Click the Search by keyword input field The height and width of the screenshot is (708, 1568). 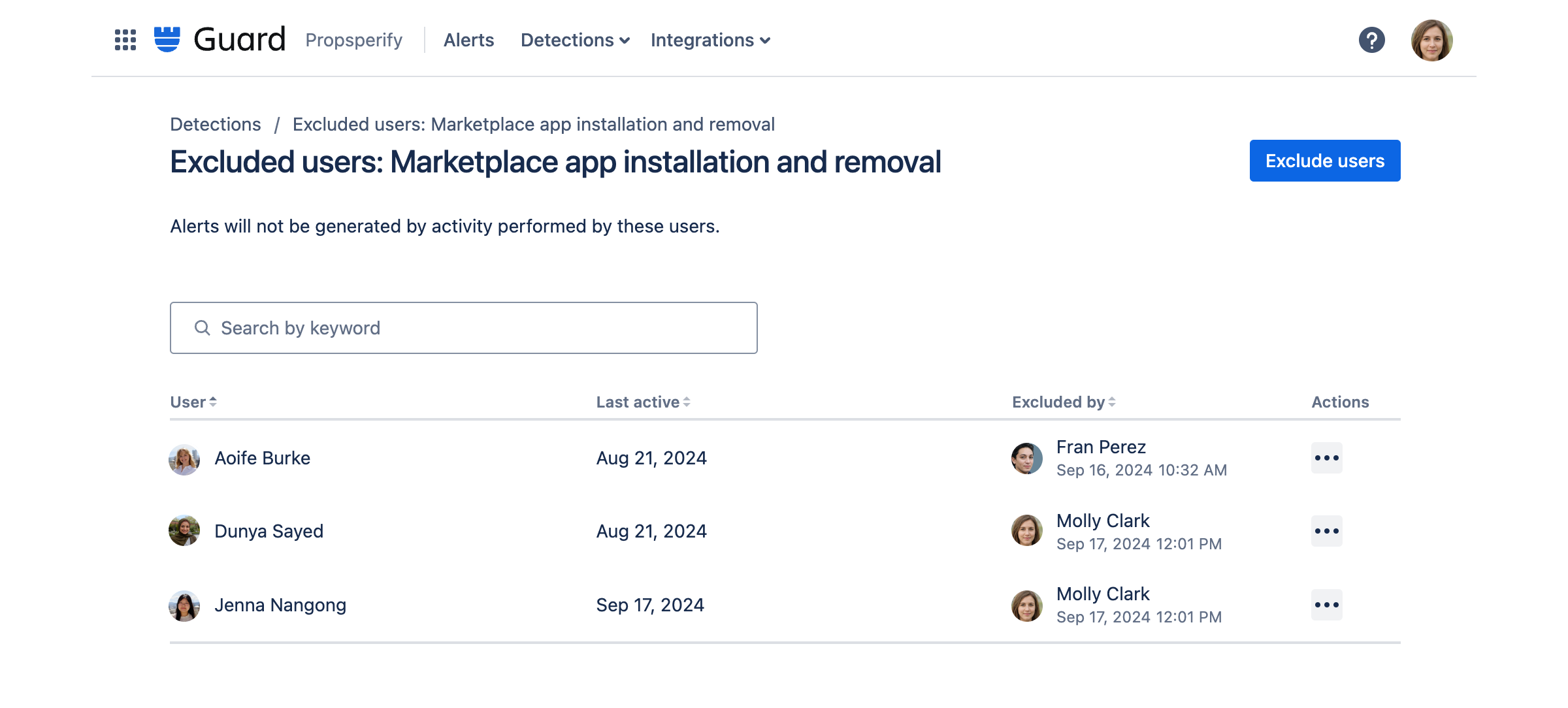click(x=463, y=328)
